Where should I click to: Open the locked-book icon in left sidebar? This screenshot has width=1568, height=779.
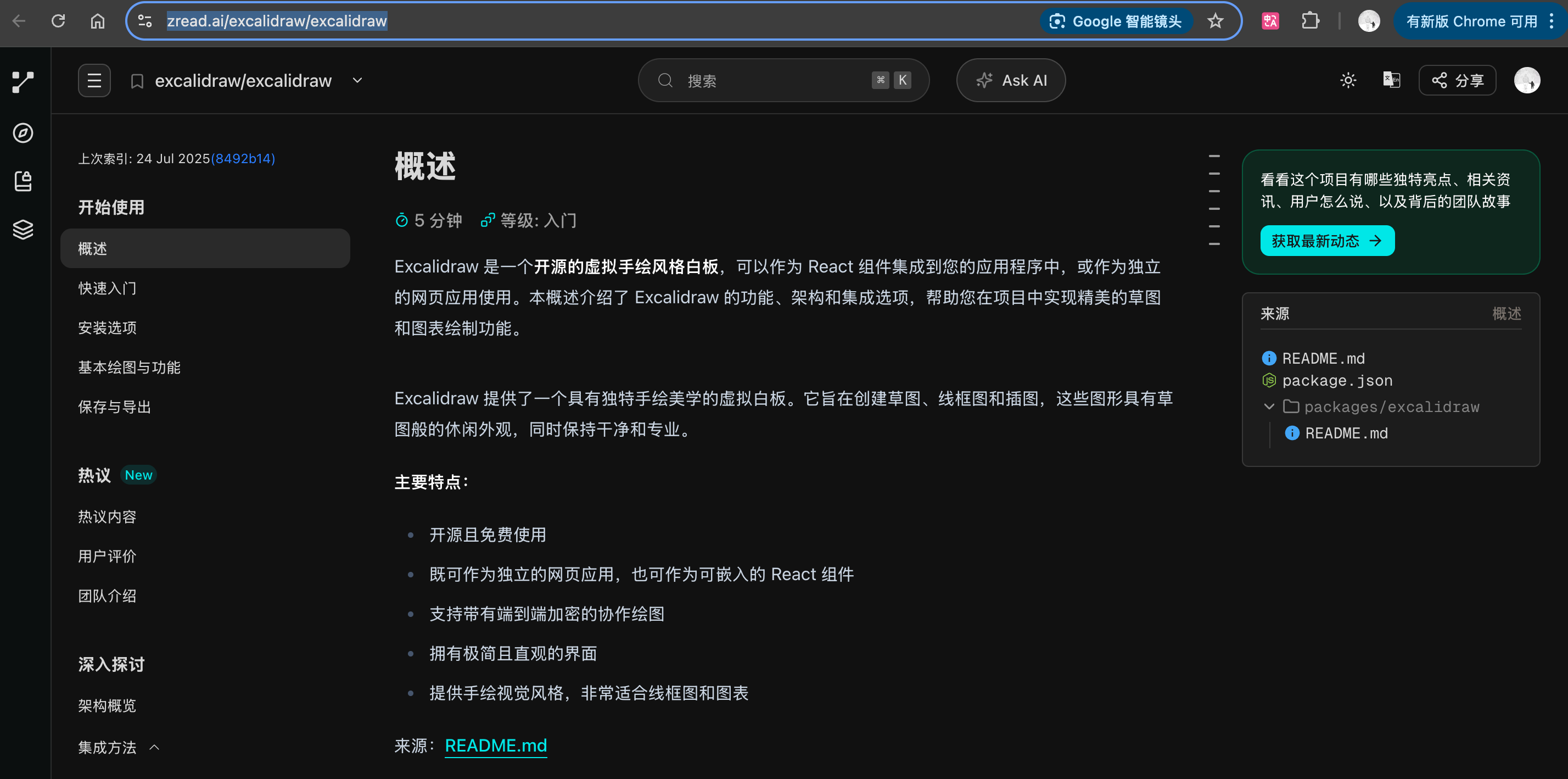(x=23, y=181)
